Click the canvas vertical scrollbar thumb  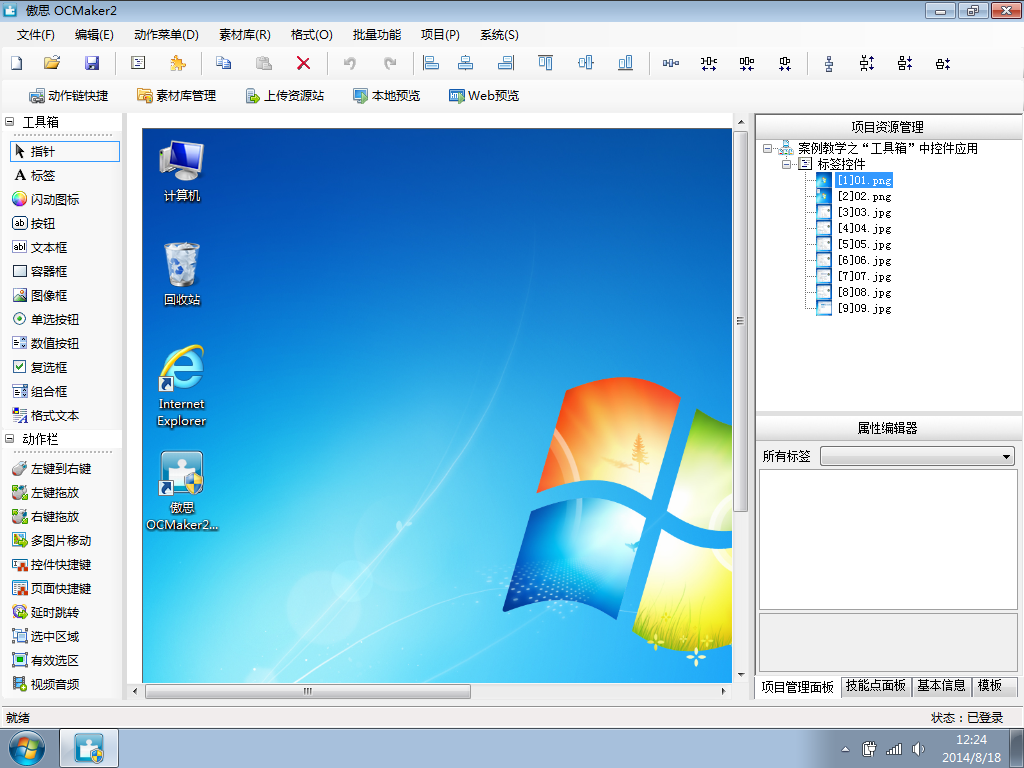click(741, 321)
